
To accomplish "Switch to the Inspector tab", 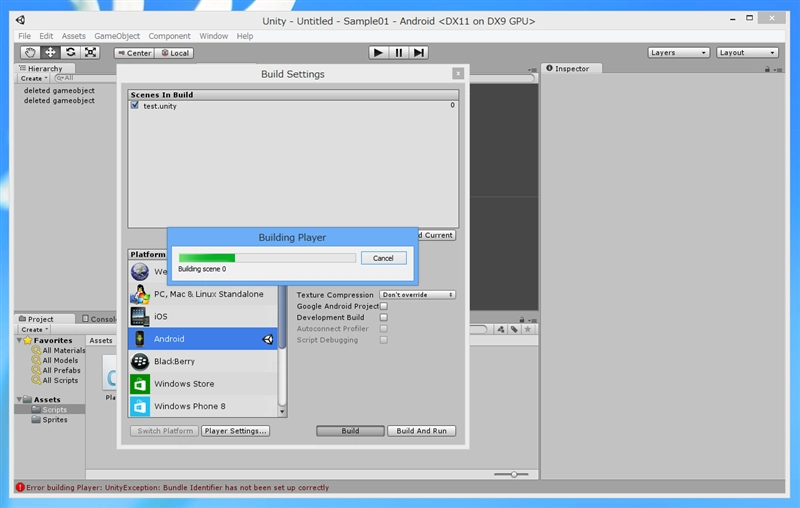I will coord(571,68).
